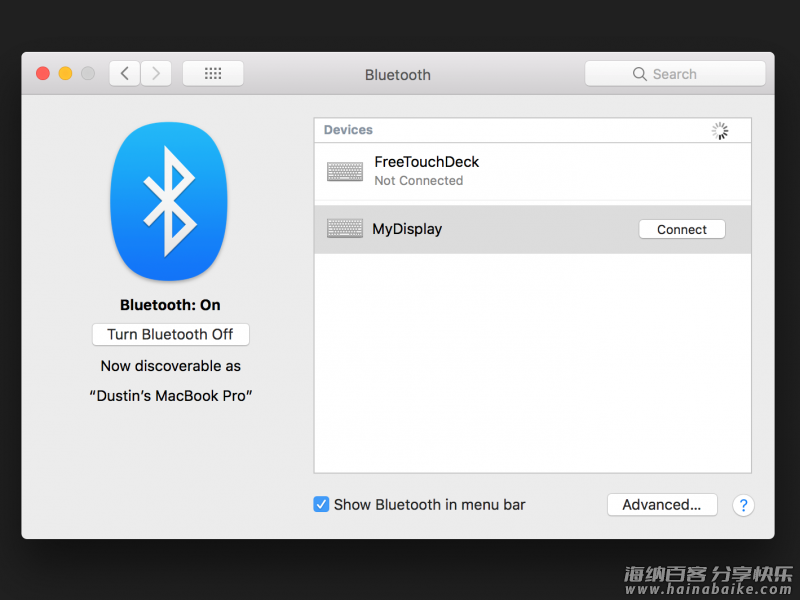Click the scanning spinner in Devices header

pos(720,131)
